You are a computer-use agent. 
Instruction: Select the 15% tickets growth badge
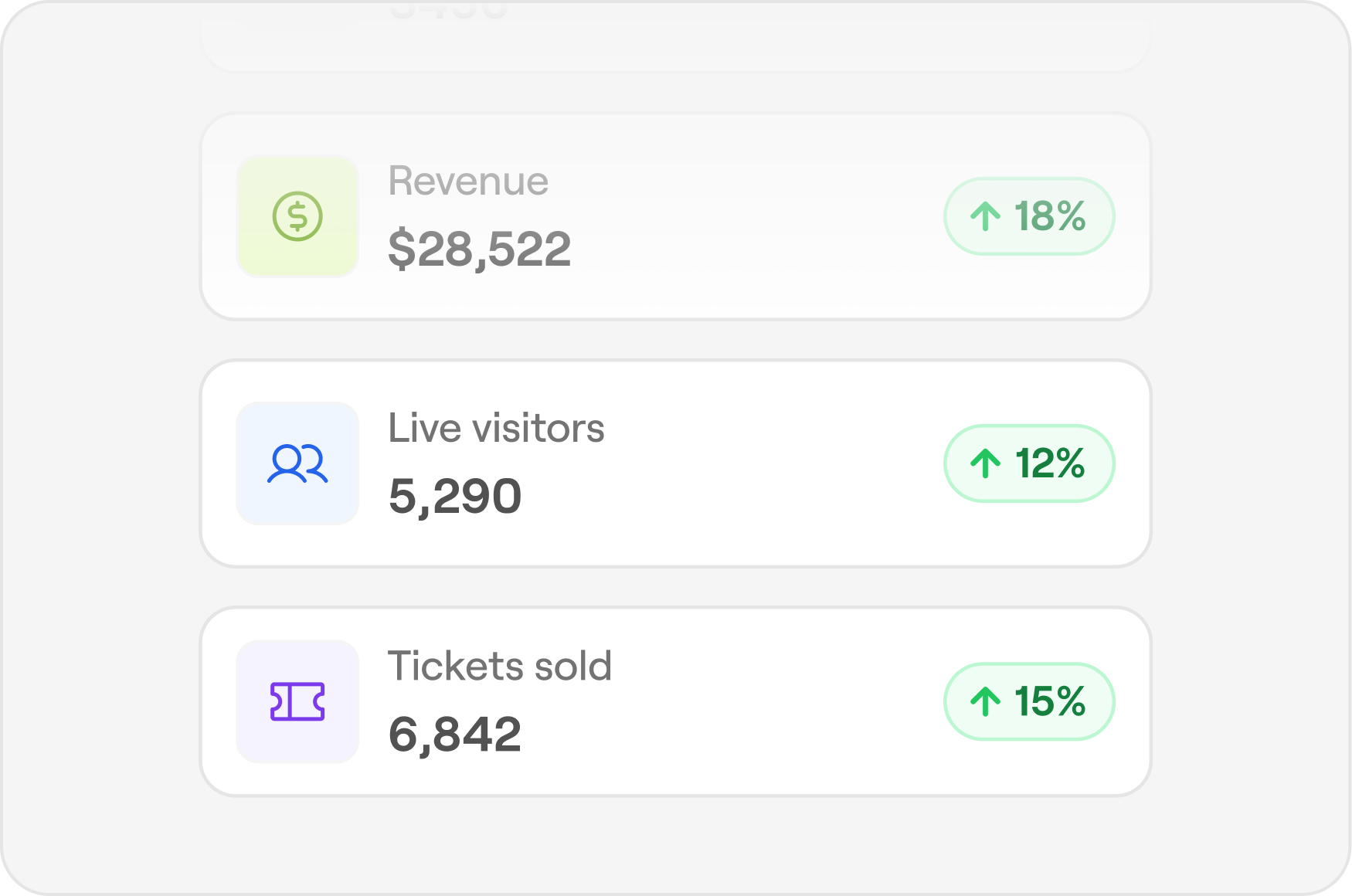click(1029, 701)
